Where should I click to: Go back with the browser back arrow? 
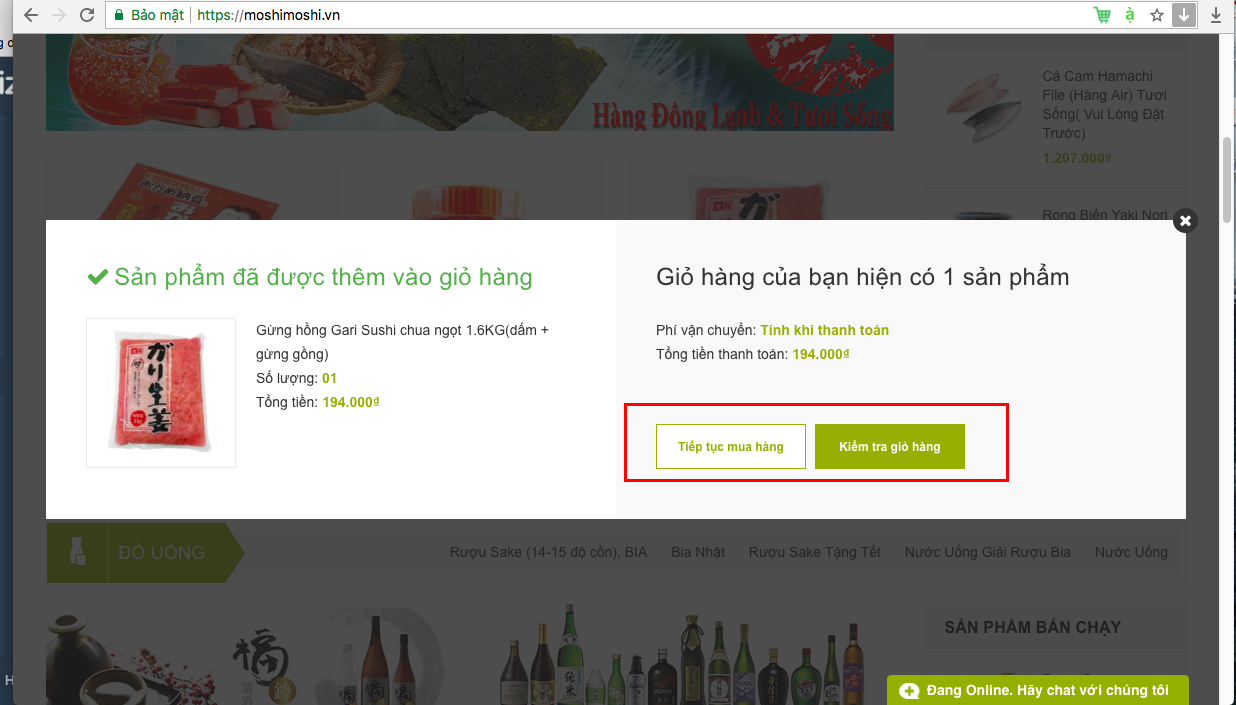31,15
